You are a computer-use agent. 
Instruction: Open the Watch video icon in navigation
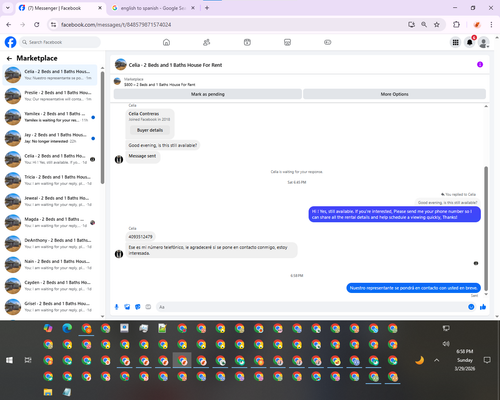[247, 42]
